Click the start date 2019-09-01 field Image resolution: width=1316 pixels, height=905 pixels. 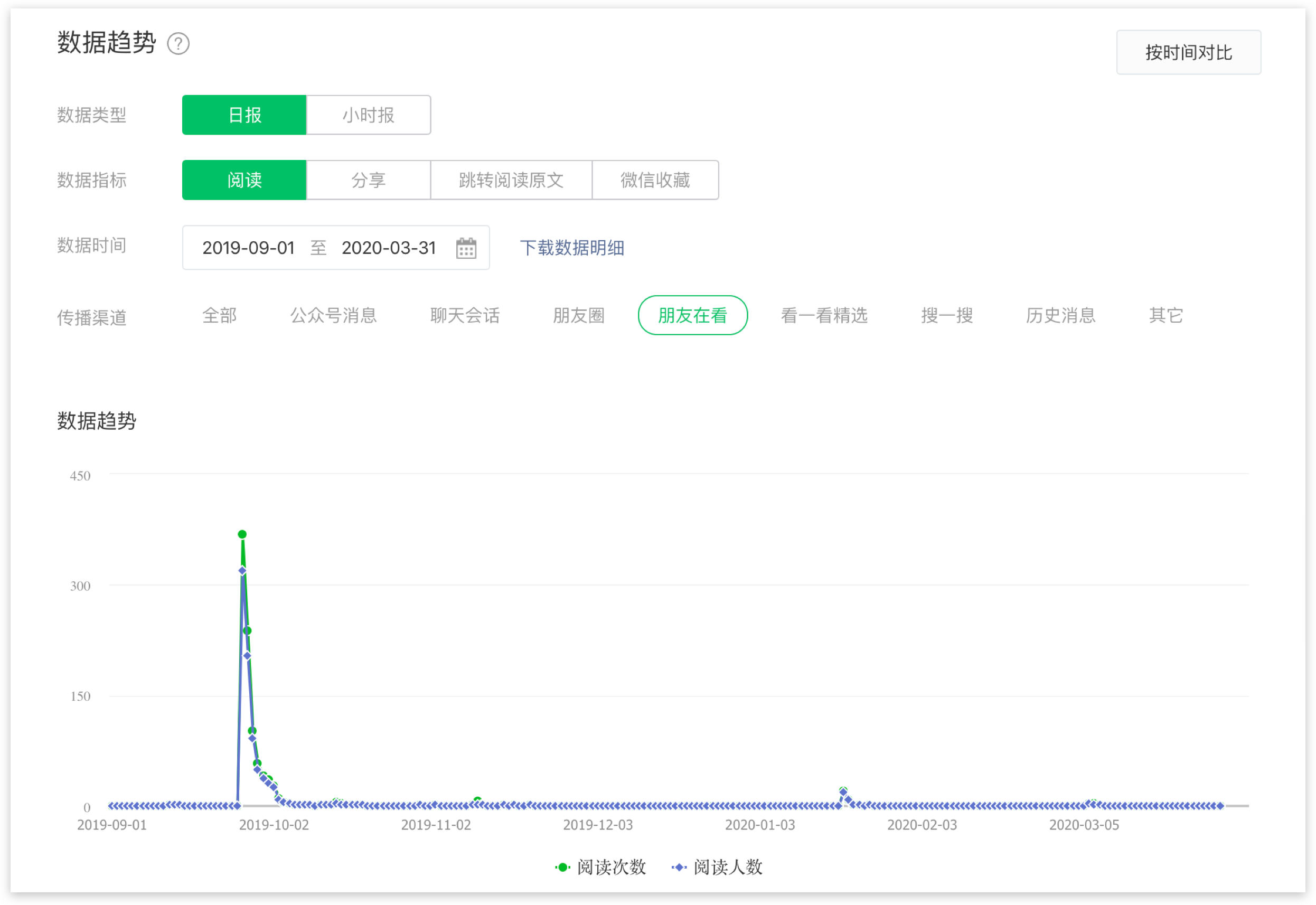pyautogui.click(x=248, y=248)
